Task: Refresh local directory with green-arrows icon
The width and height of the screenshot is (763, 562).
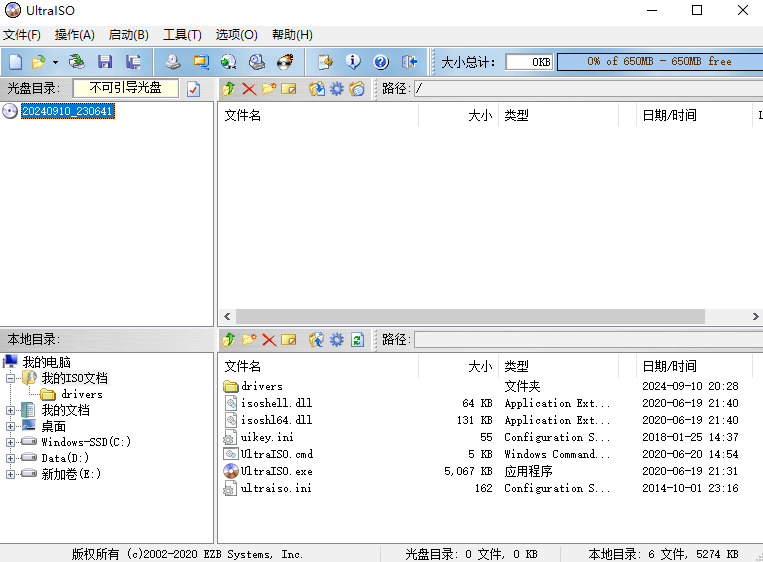Action: (x=357, y=340)
